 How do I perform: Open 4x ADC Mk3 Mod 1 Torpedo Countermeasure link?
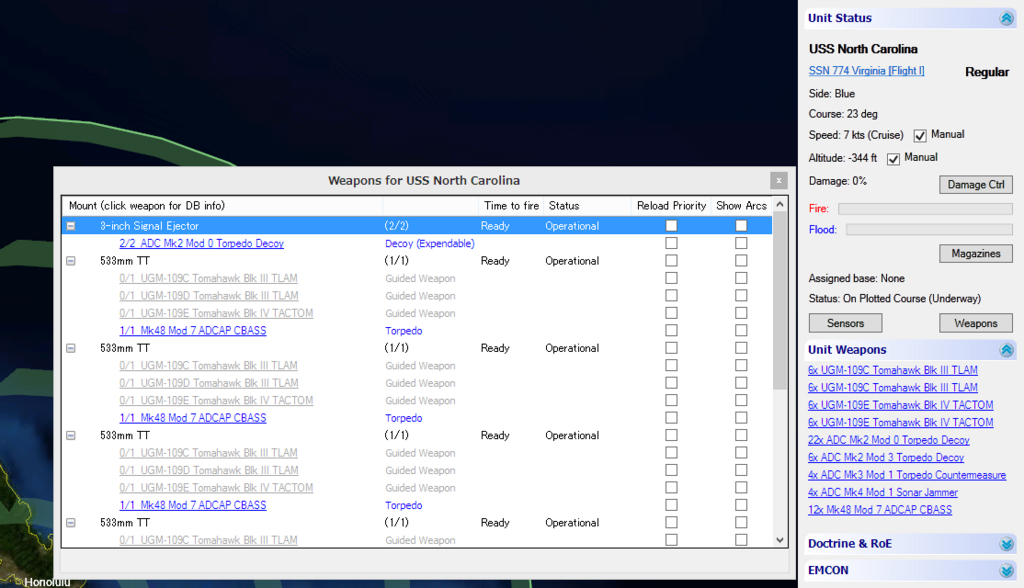907,475
